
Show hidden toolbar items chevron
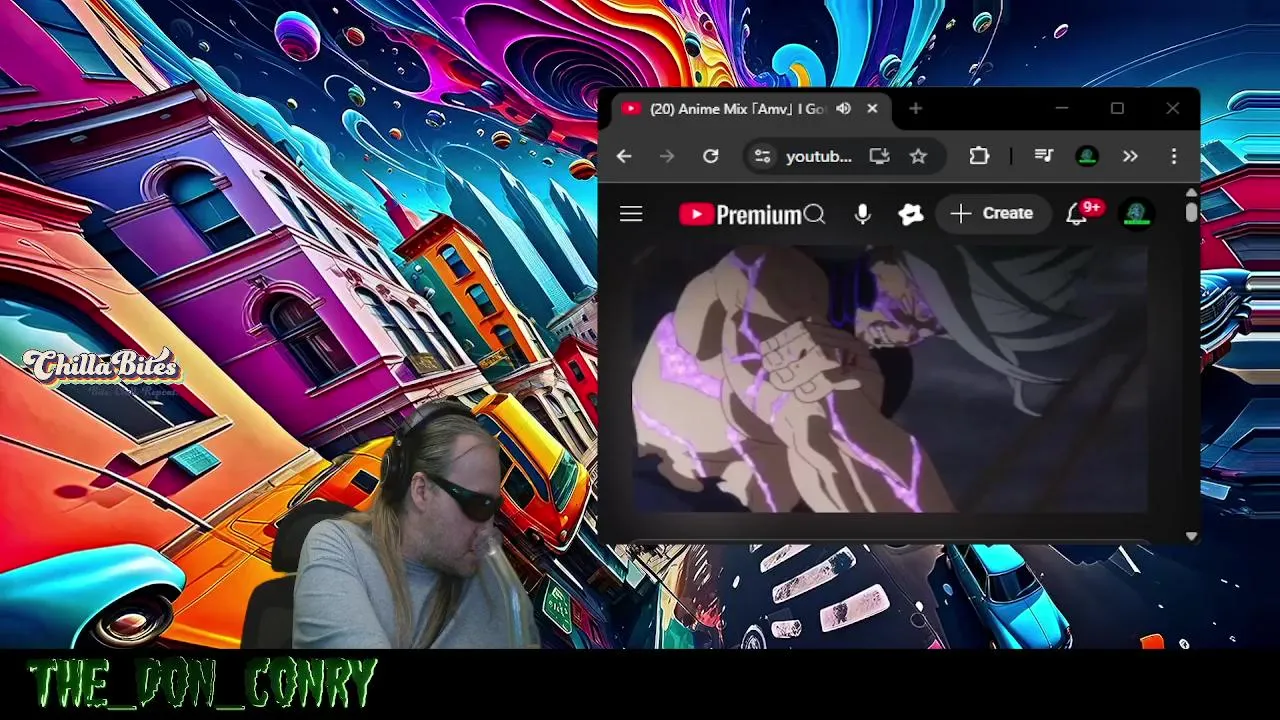[1130, 156]
